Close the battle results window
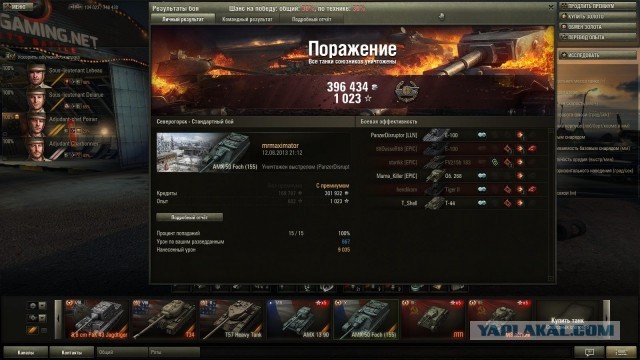Screen dimensions: 640x360 [x=551, y=7]
